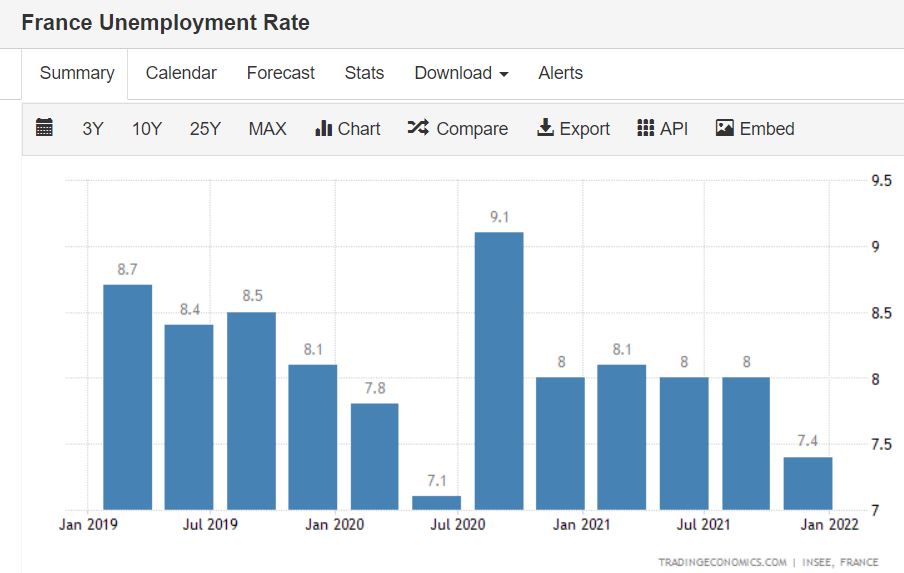Viewport: 904px width, 573px height.
Task: Click the bar labeled 8.4
Action: click(189, 417)
